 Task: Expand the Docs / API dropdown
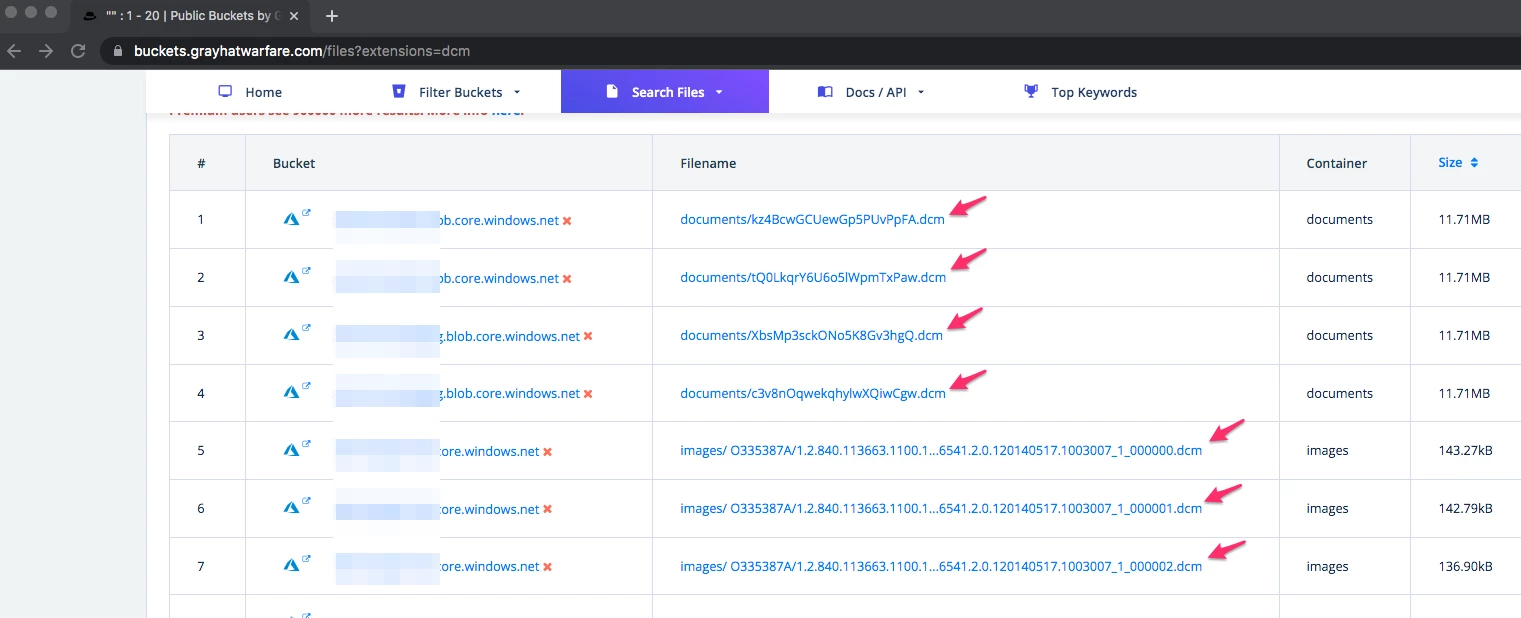click(x=871, y=92)
